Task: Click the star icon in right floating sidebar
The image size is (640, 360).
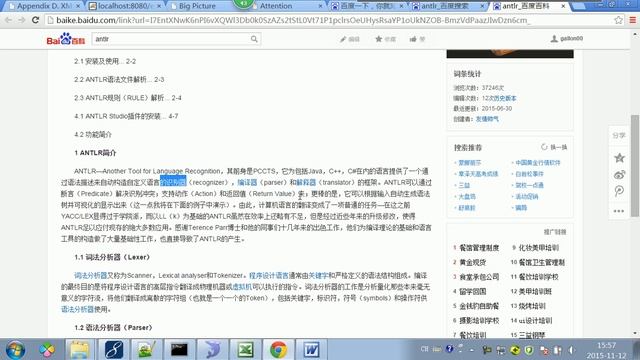Action: pos(619,158)
